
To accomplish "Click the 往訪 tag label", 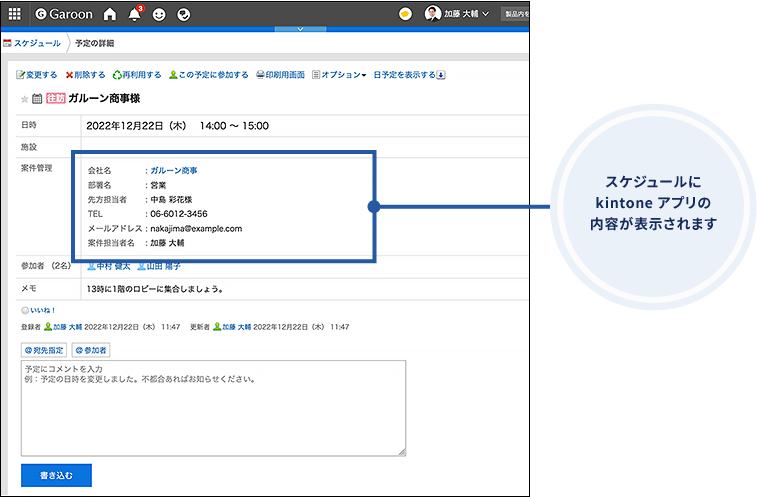I will tap(56, 99).
